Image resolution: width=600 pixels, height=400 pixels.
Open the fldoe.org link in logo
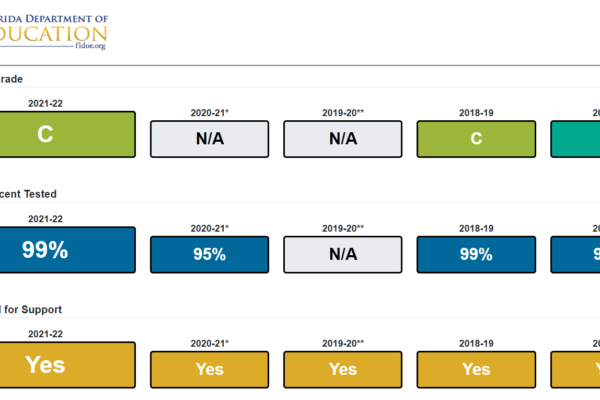tap(90, 46)
